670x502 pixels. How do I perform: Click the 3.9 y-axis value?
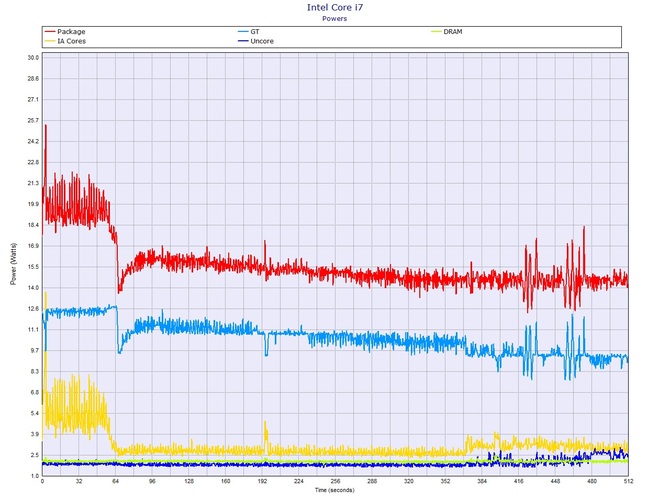coord(34,434)
